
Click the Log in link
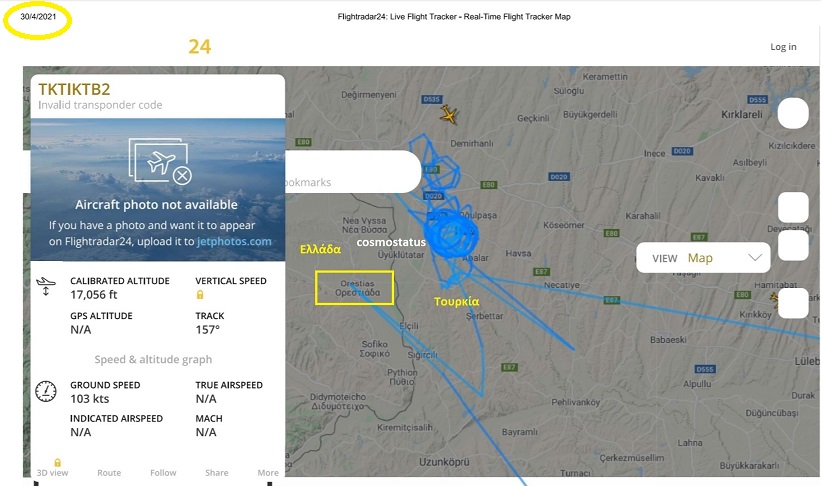pos(783,47)
